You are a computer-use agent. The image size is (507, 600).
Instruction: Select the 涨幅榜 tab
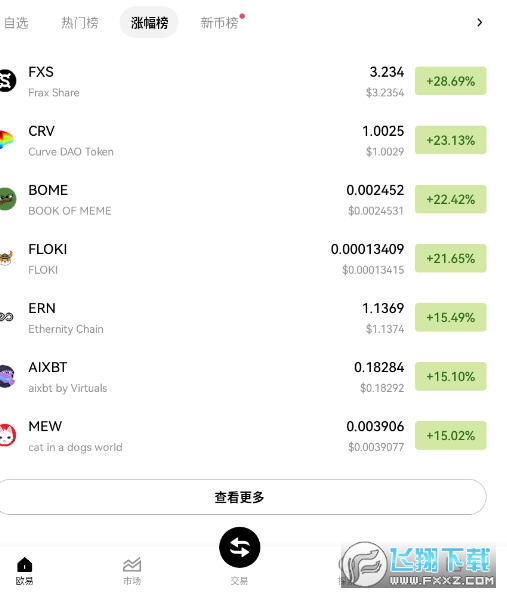(x=149, y=23)
